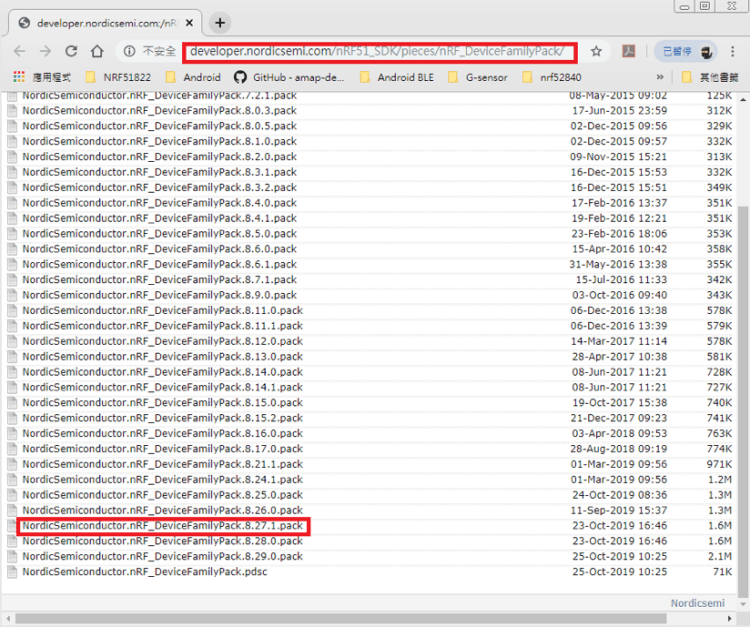
Task: Open DeviceFamilyPack.8.6.0.pack link
Action: [x=159, y=249]
